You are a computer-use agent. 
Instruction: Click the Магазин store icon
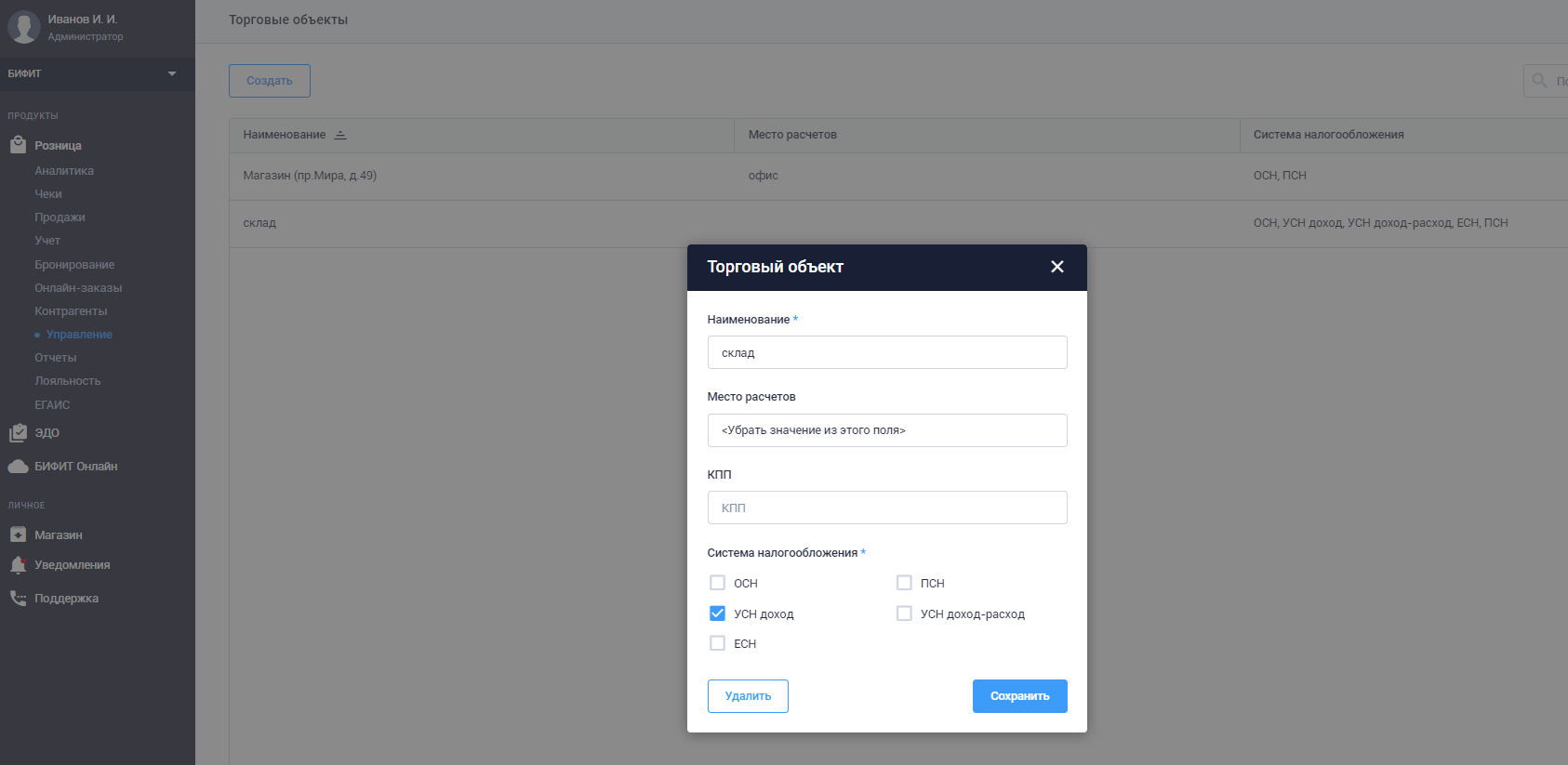tap(18, 535)
